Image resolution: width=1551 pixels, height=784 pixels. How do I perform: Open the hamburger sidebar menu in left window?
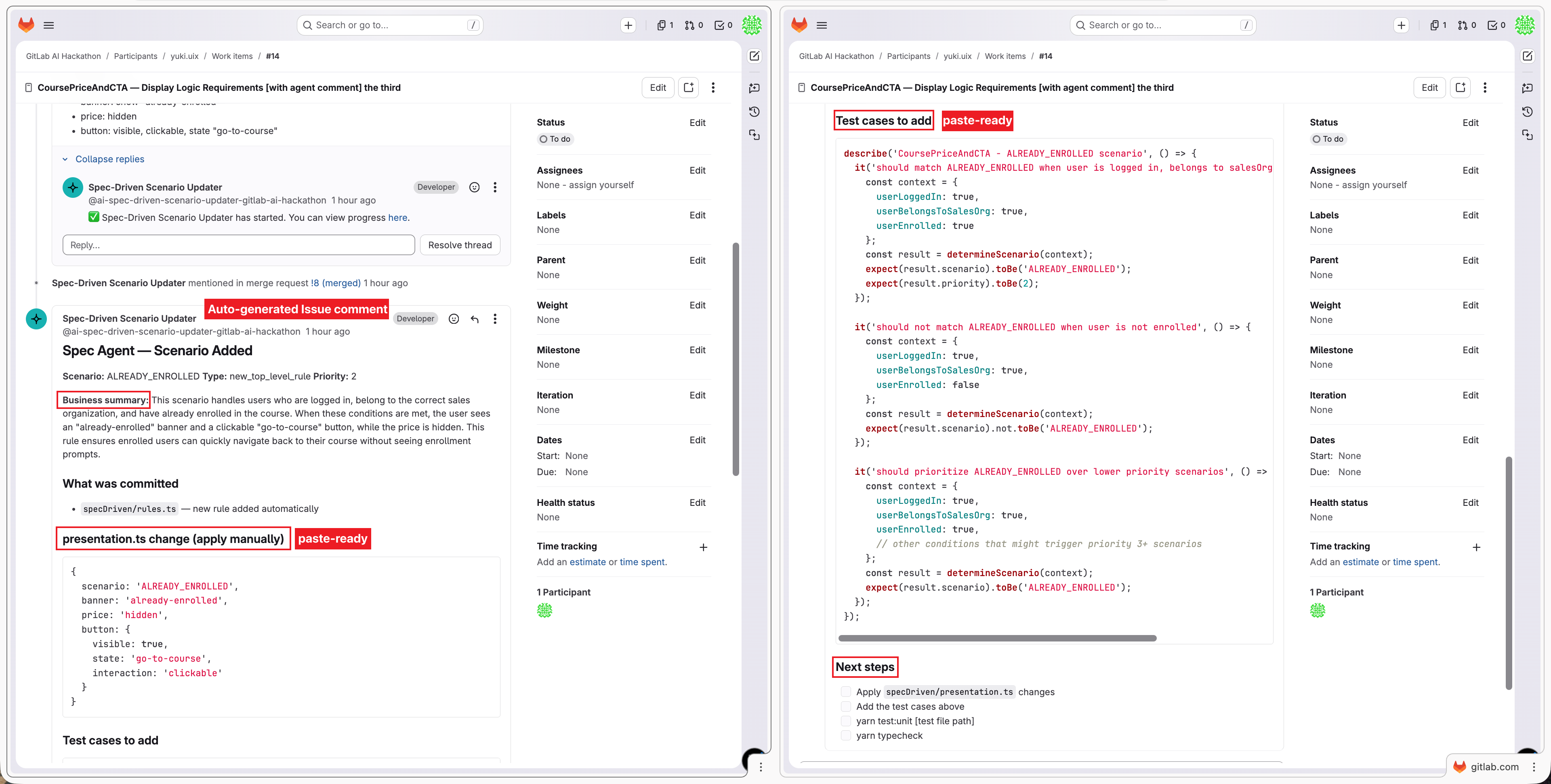pos(49,25)
